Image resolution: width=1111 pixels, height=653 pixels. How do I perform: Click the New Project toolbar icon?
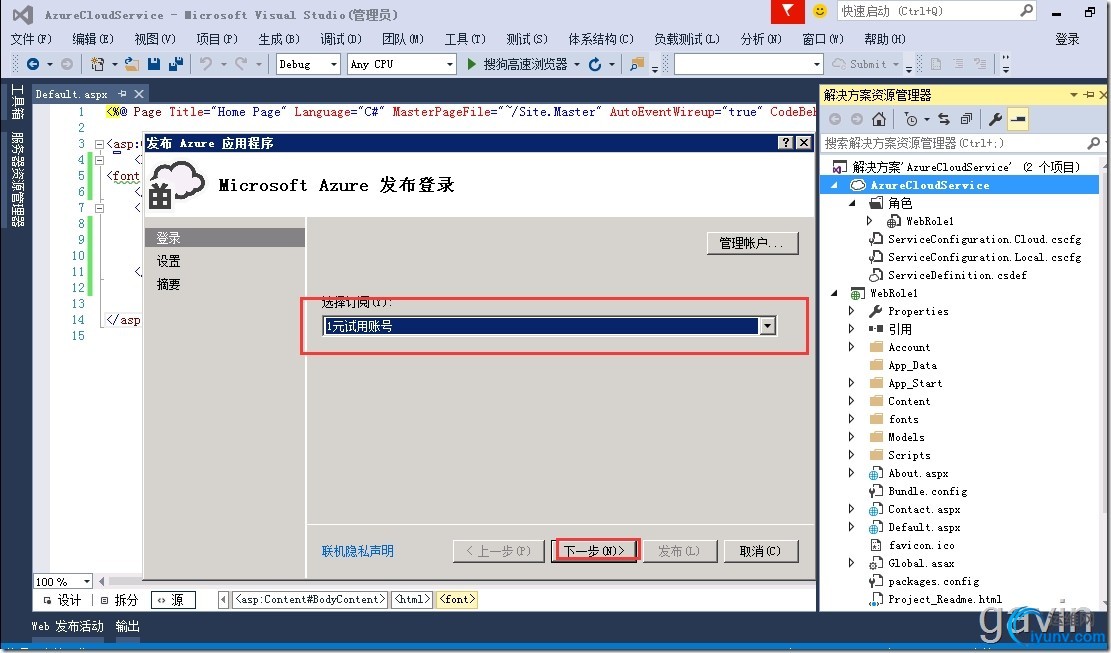click(x=97, y=64)
